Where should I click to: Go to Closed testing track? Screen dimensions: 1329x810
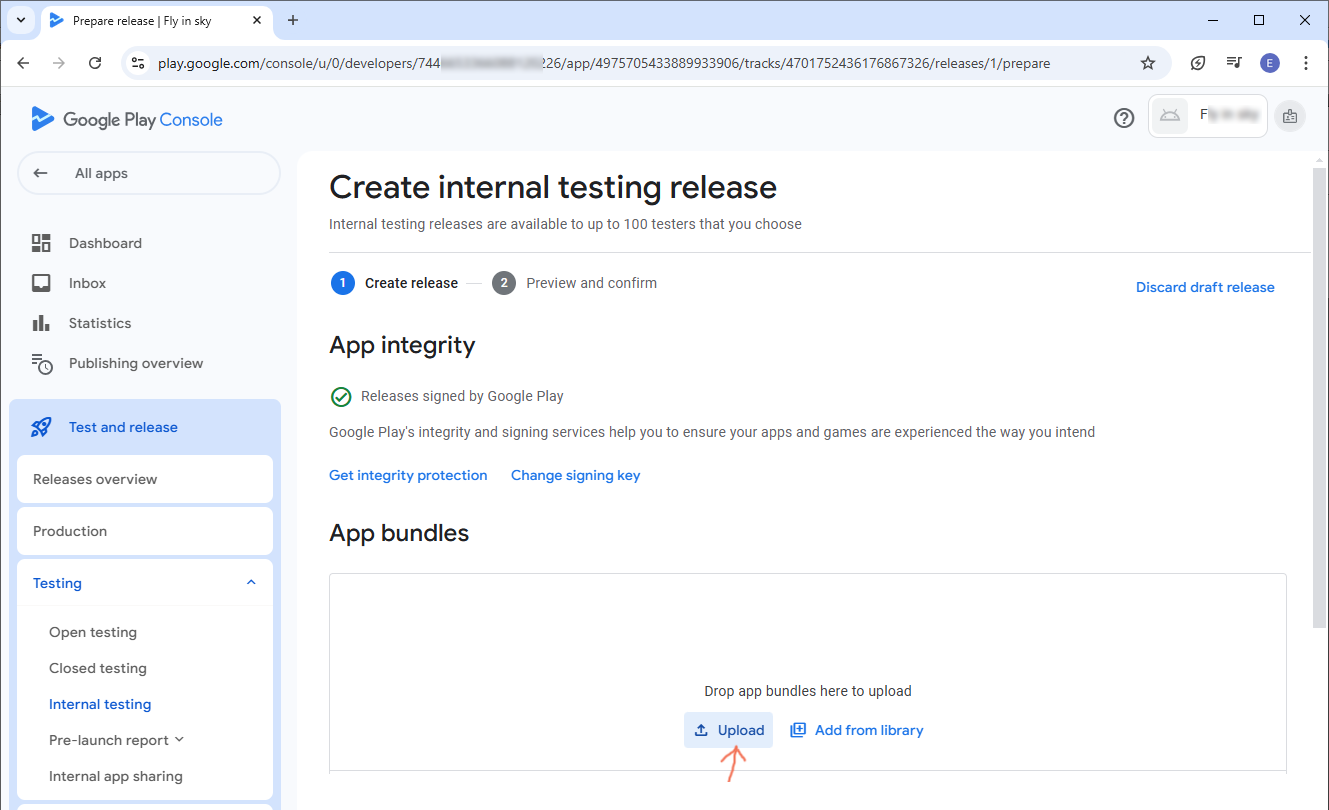pyautogui.click(x=98, y=668)
